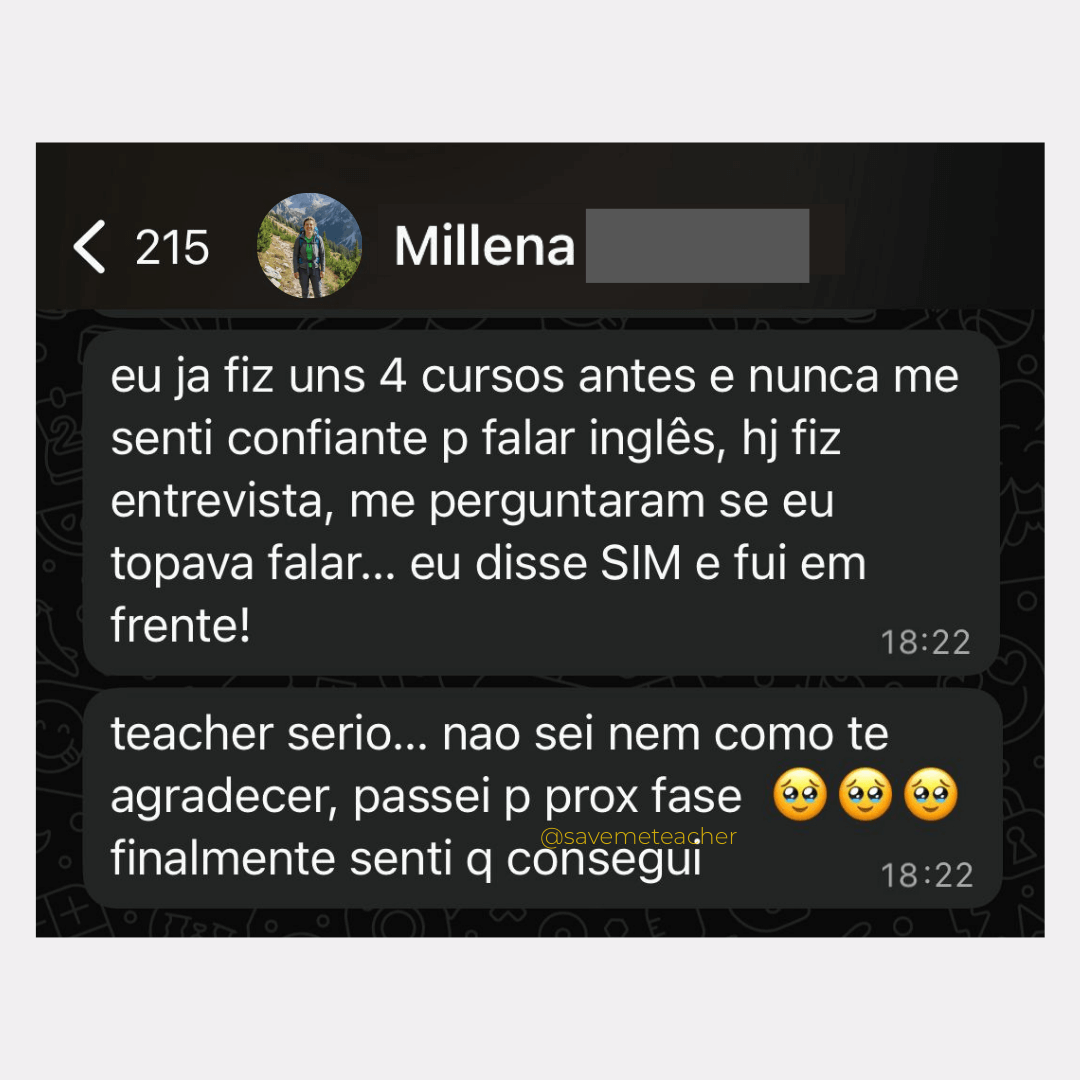Click the 18:22 timestamp beside "consegui"
Image resolution: width=1080 pixels, height=1080 pixels.
pos(926,876)
